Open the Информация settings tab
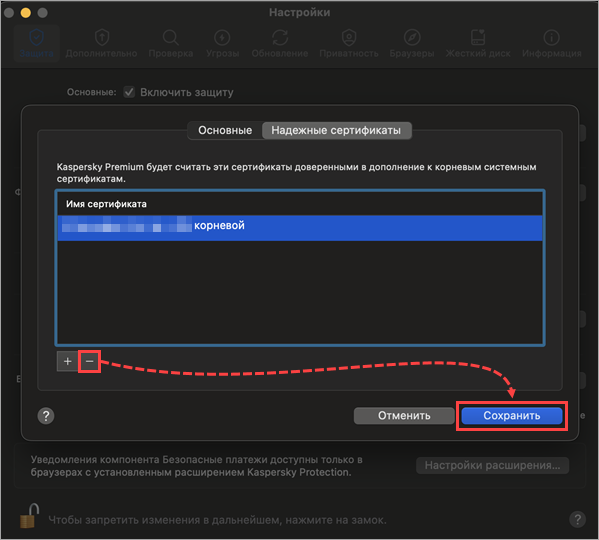The height and width of the screenshot is (540, 599). tap(552, 44)
